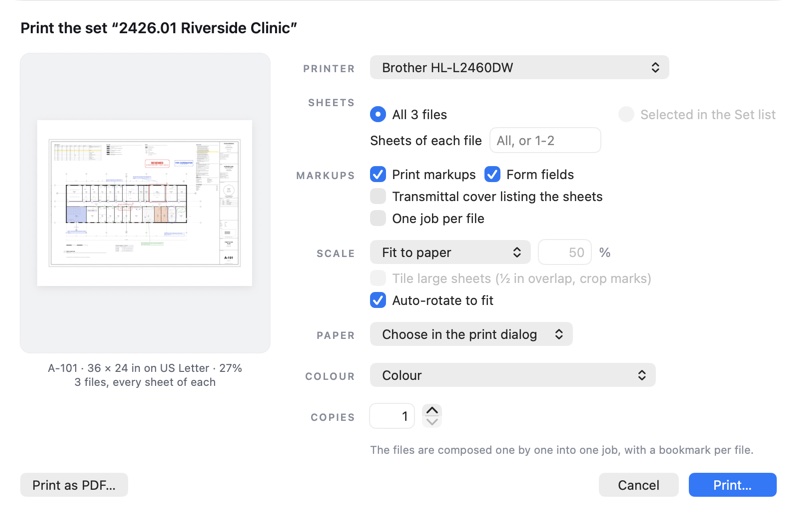Disable the Auto-rotate to fit checkbox
This screenshot has height=515, width=797.
pos(378,300)
